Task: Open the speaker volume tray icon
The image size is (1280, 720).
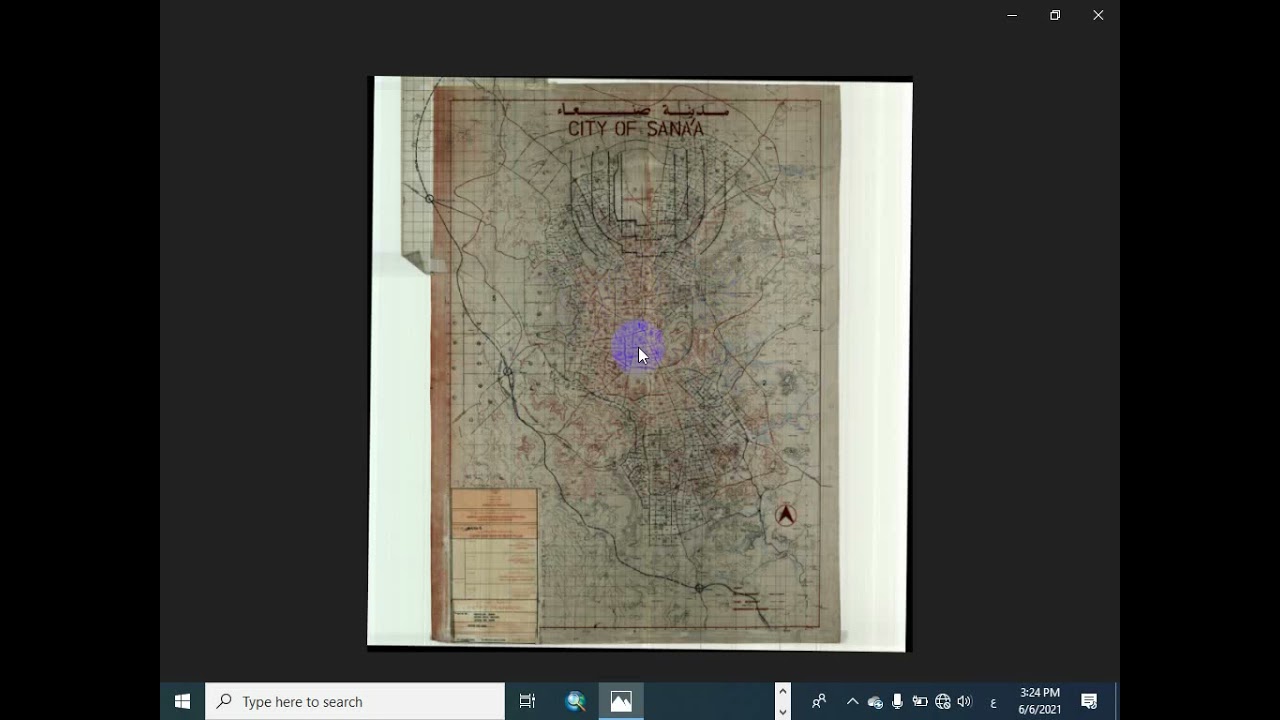Action: coord(964,702)
